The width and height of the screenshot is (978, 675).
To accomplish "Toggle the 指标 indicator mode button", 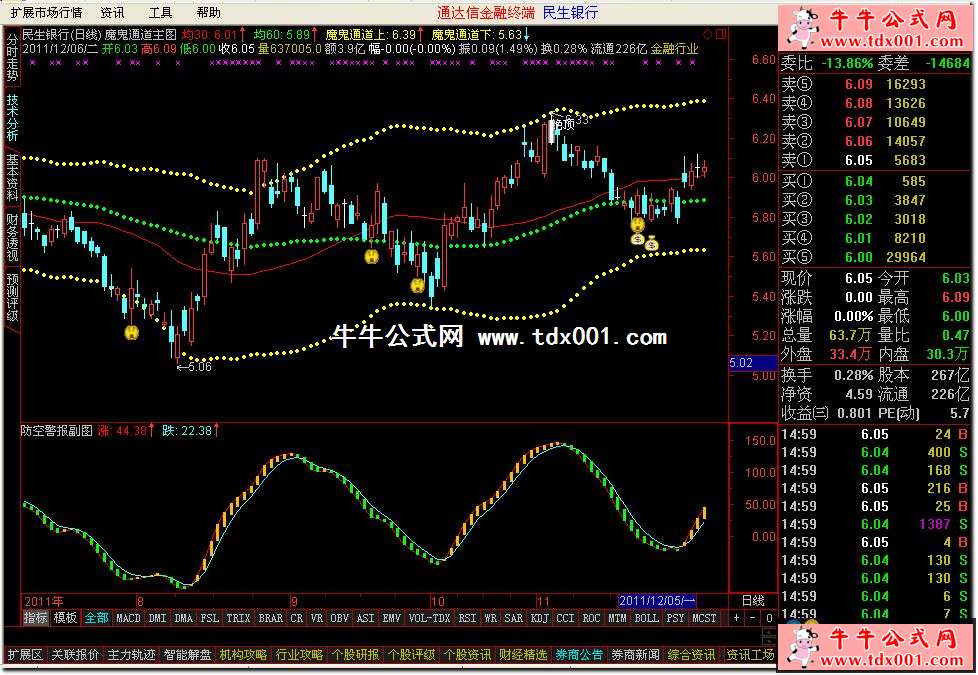I will [x=35, y=619].
